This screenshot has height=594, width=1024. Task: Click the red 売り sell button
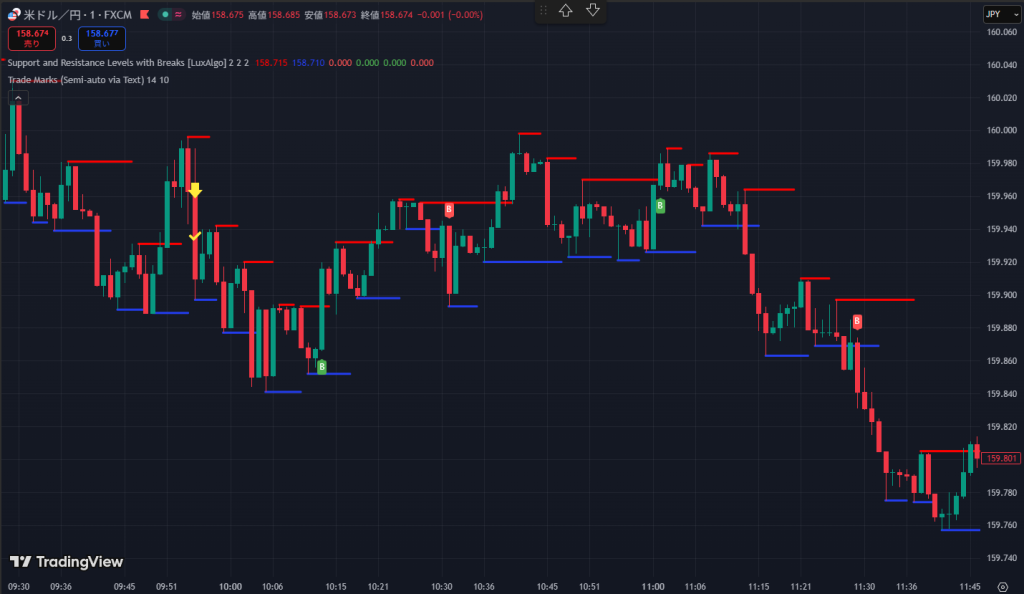(32, 38)
